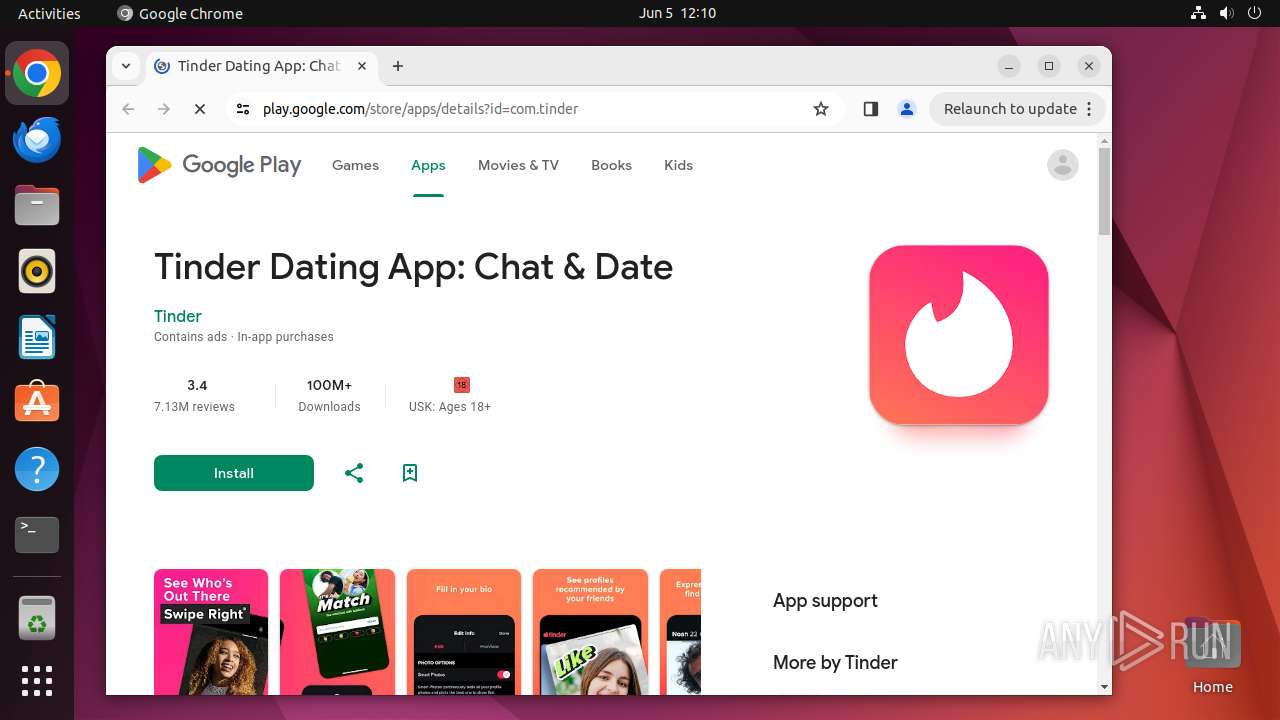
Task: Open the Swipe Right screenshot thumbnail
Action: tap(211, 632)
